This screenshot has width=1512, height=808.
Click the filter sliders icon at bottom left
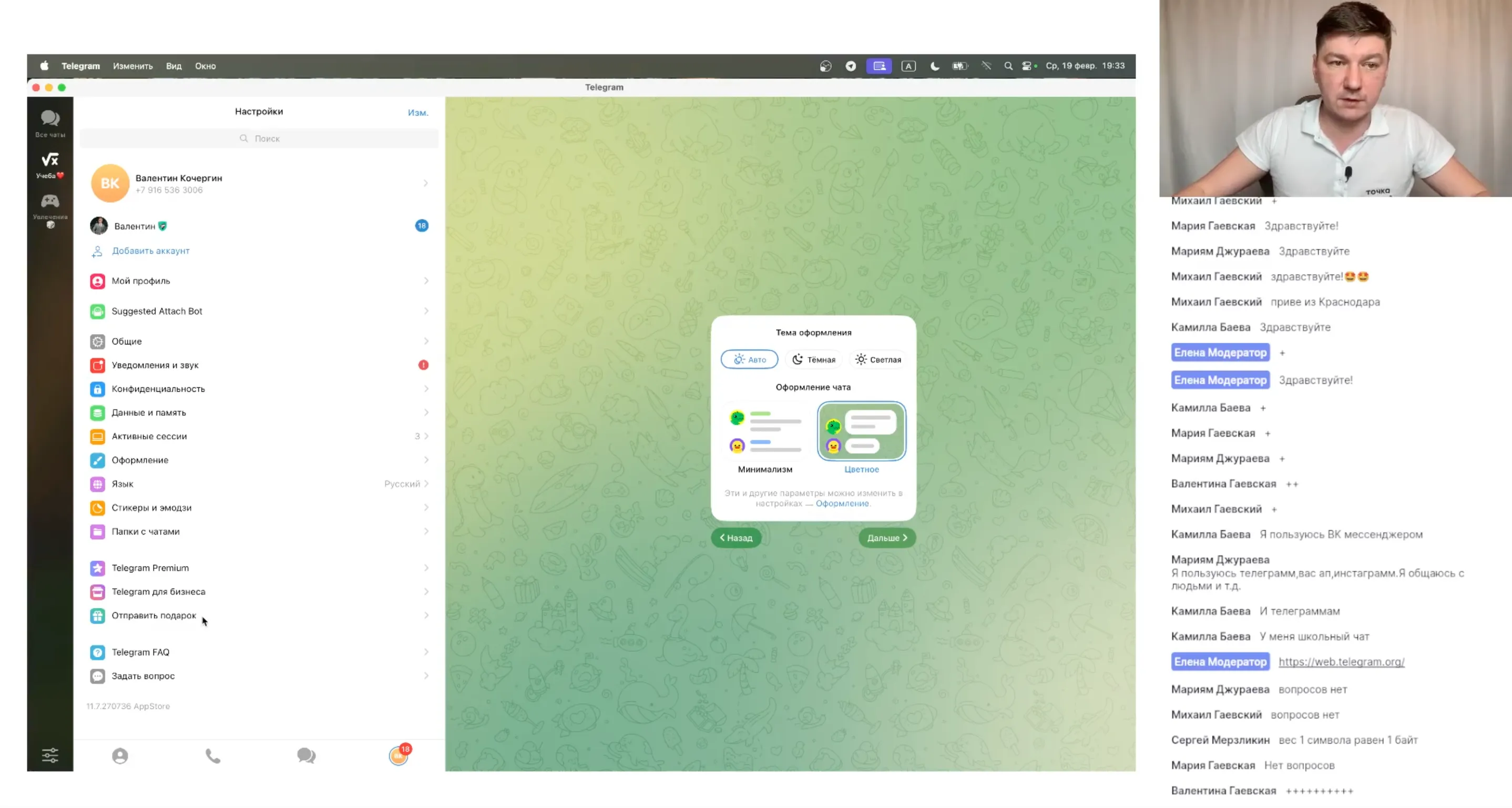(x=50, y=755)
